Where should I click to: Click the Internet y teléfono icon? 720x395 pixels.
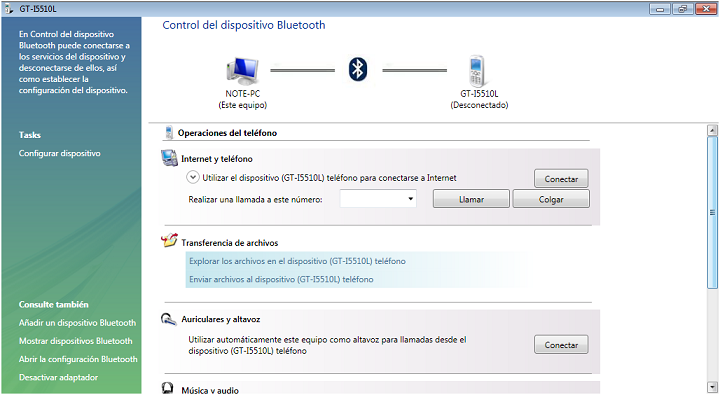(169, 158)
